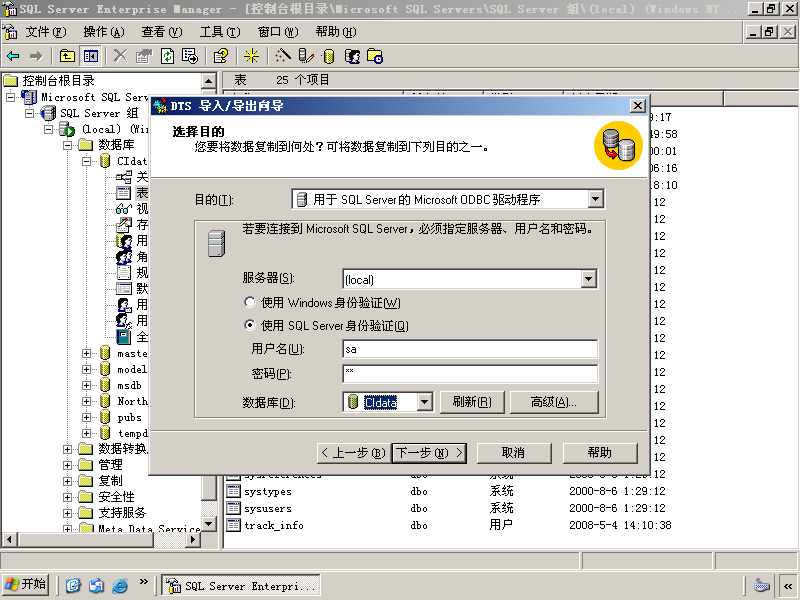
Task: Click the 用户名 username input field
Action: (470, 349)
